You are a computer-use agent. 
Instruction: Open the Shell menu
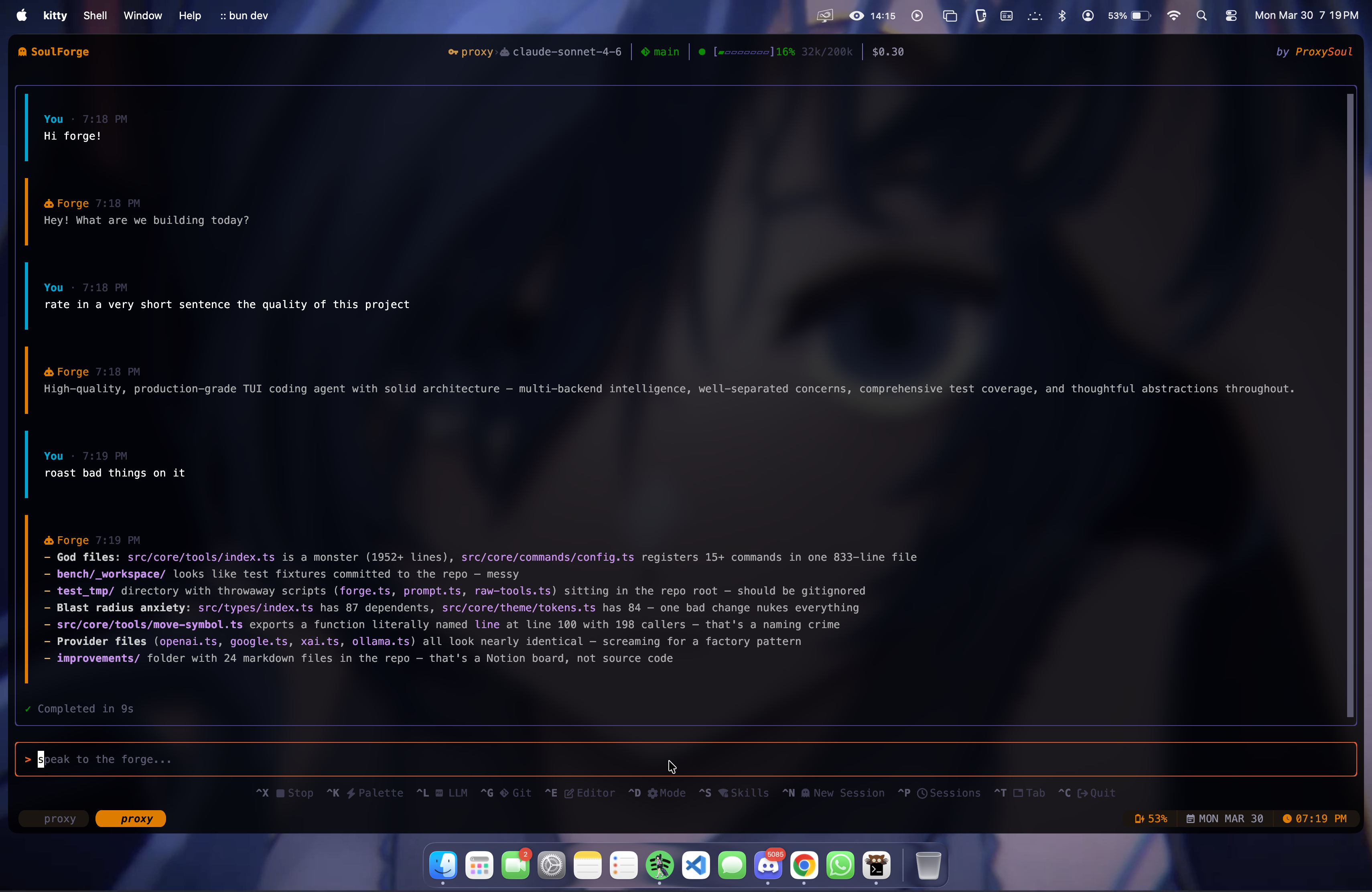[x=95, y=16]
